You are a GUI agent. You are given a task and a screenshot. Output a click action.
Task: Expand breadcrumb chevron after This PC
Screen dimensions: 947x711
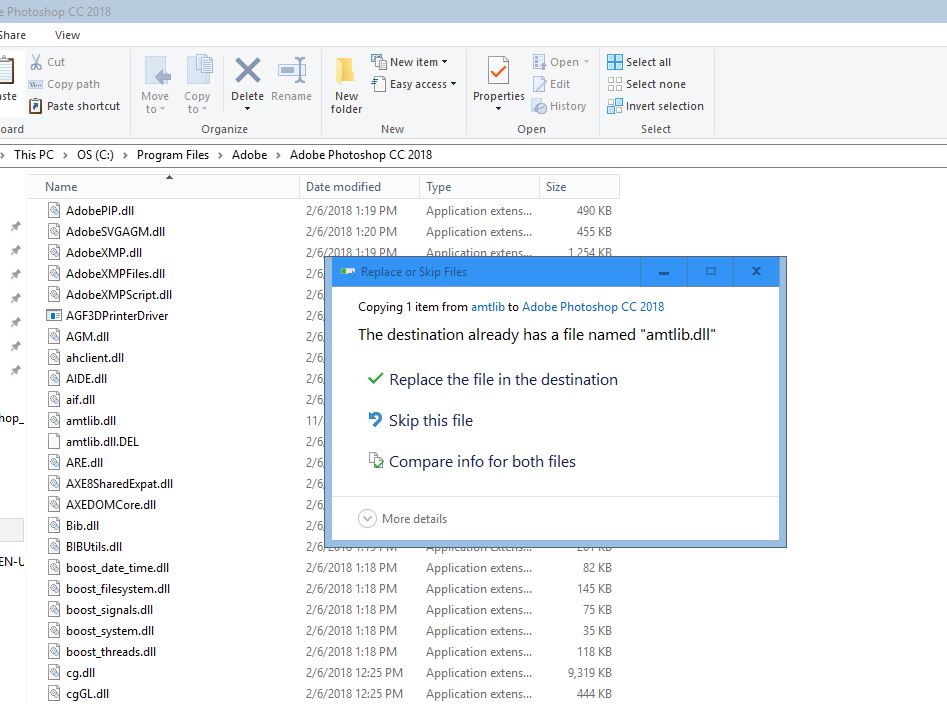point(65,155)
